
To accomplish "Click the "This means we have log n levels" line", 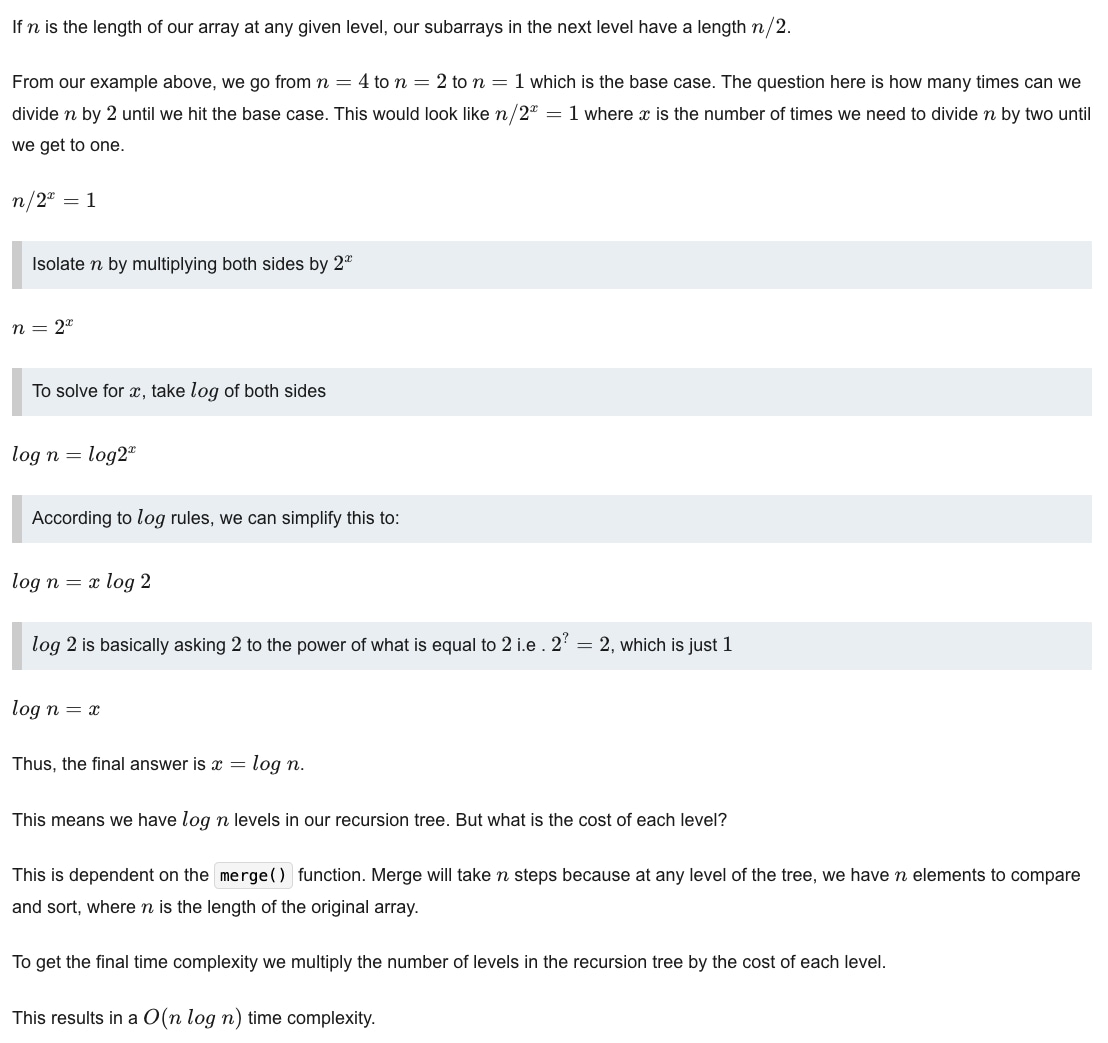I will 369,820.
